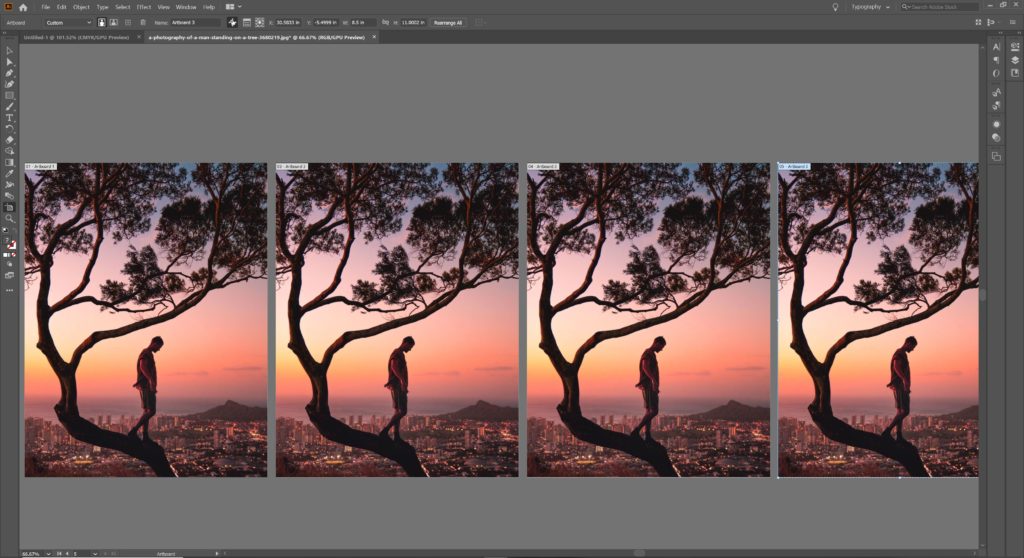Image resolution: width=1024 pixels, height=558 pixels.
Task: Open the Window menu
Action: point(186,7)
